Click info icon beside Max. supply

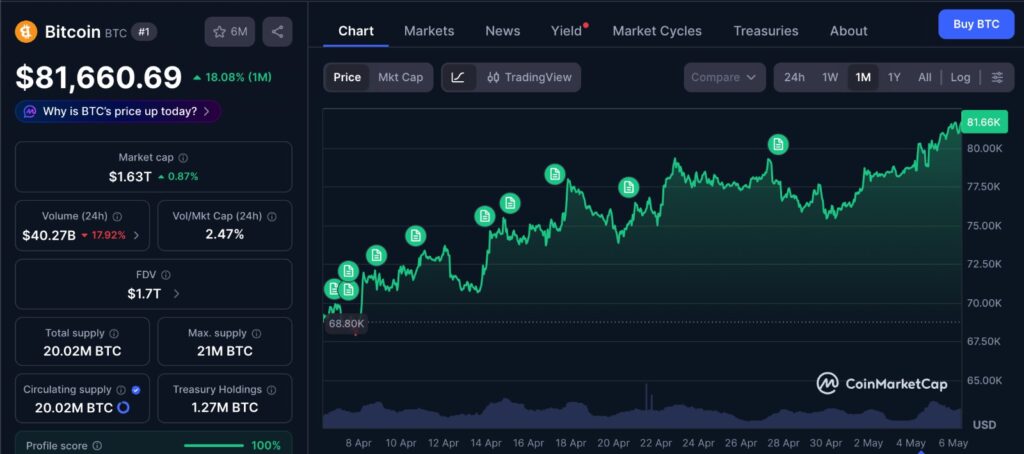(x=256, y=333)
